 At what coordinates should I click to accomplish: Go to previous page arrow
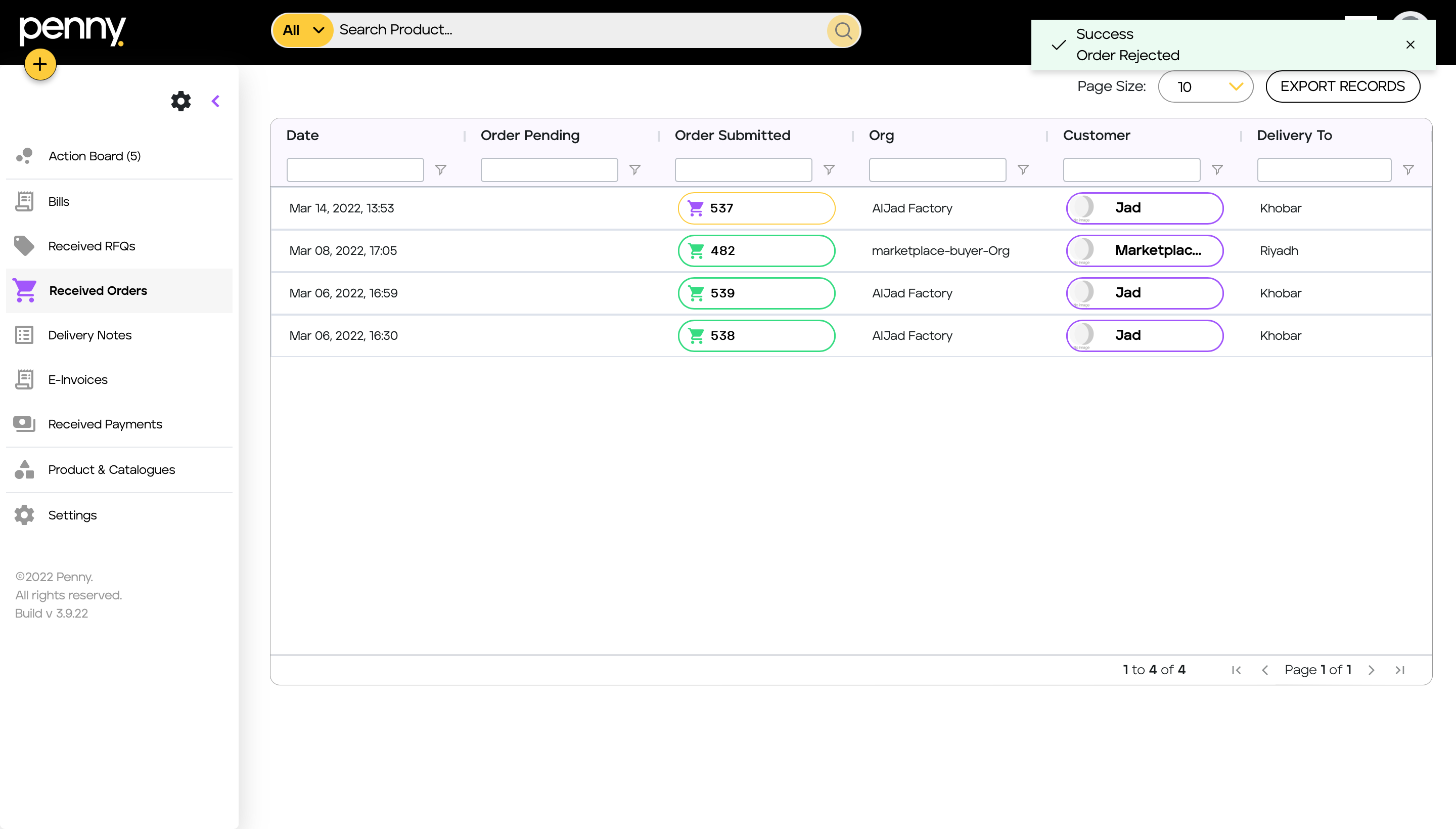[1265, 670]
